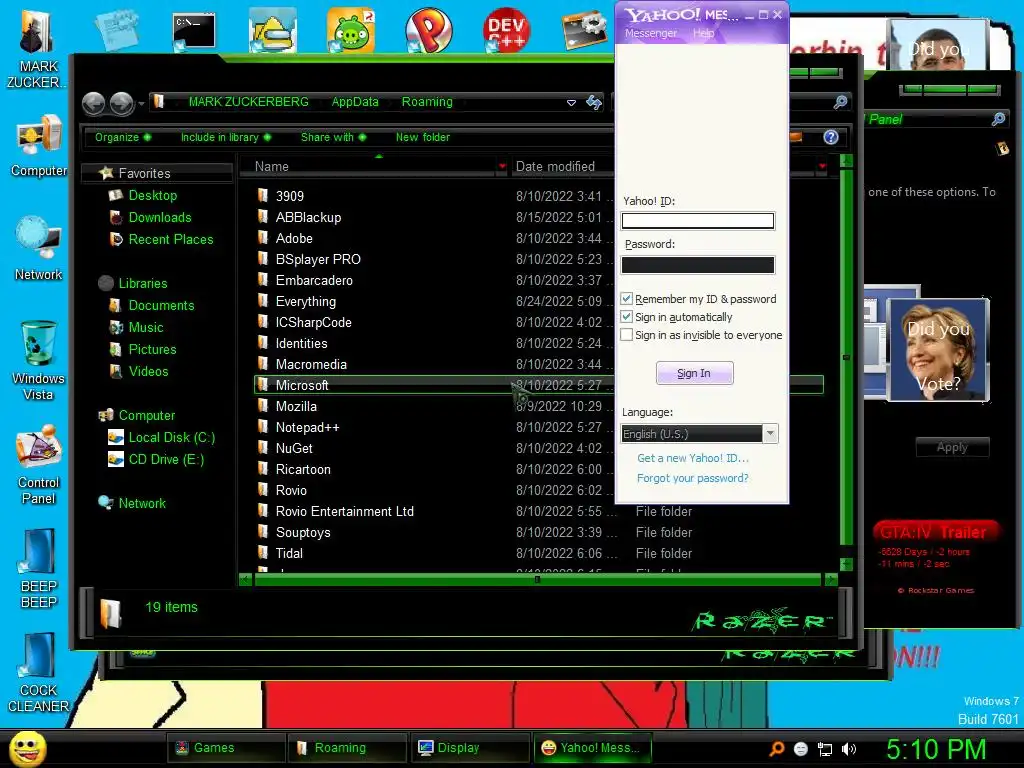Open the Control Panel desktop icon

point(39,465)
